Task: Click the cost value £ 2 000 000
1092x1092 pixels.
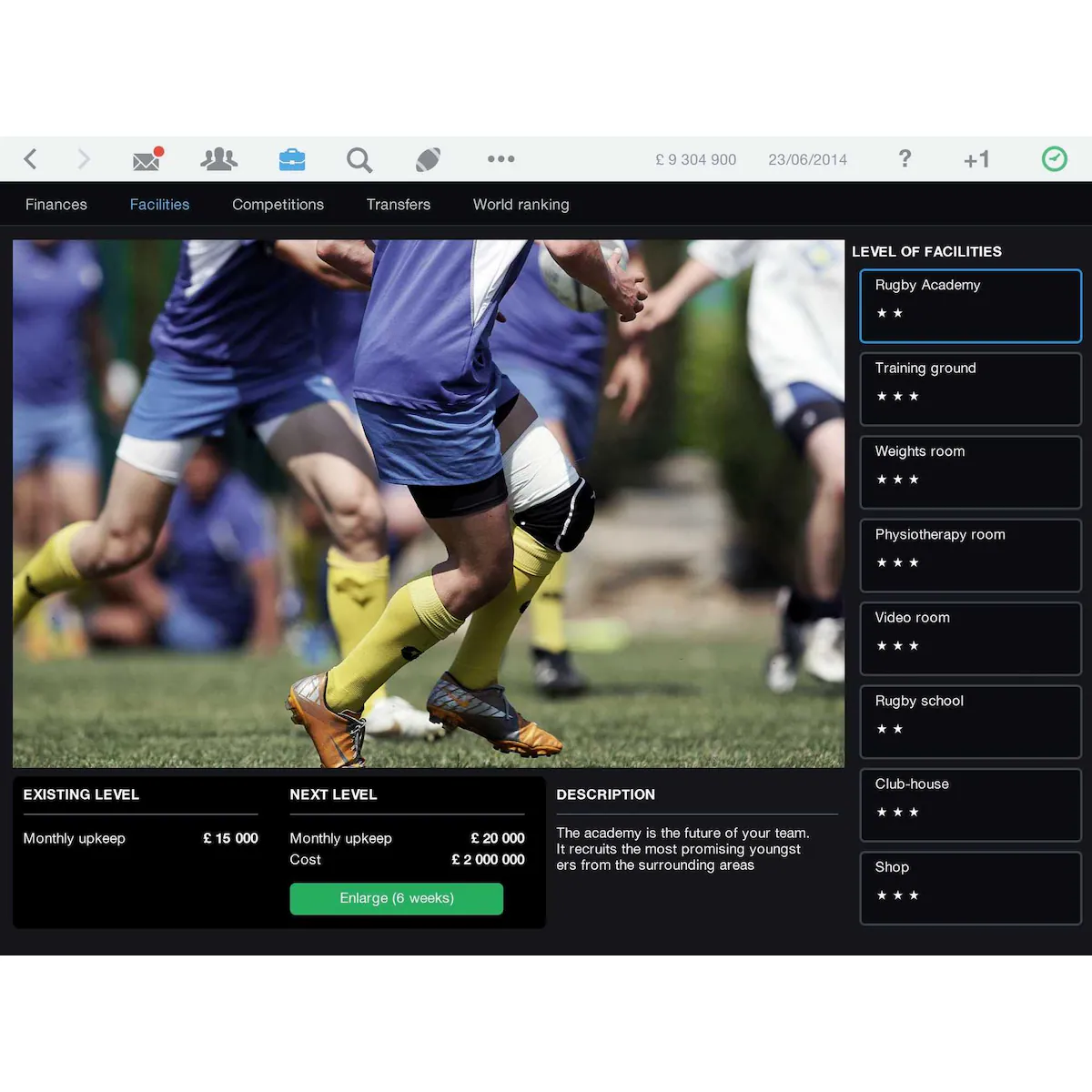Action: 489,859
